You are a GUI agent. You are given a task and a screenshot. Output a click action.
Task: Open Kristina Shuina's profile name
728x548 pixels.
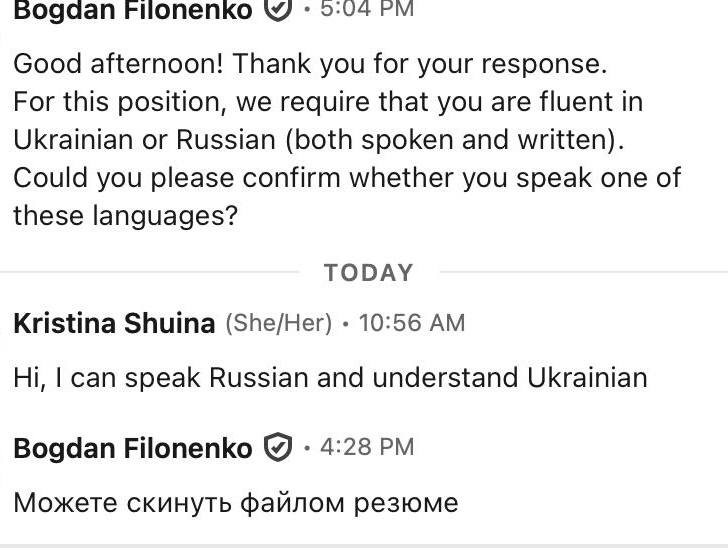tap(114, 324)
